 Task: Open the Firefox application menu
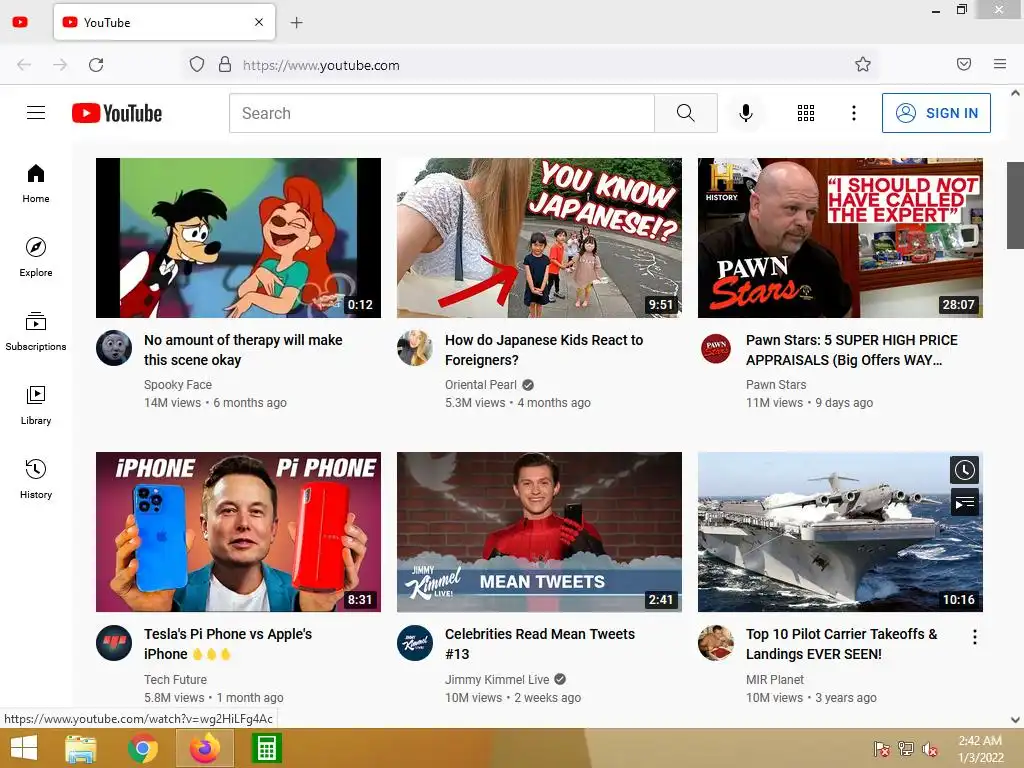pyautogui.click(x=1000, y=64)
